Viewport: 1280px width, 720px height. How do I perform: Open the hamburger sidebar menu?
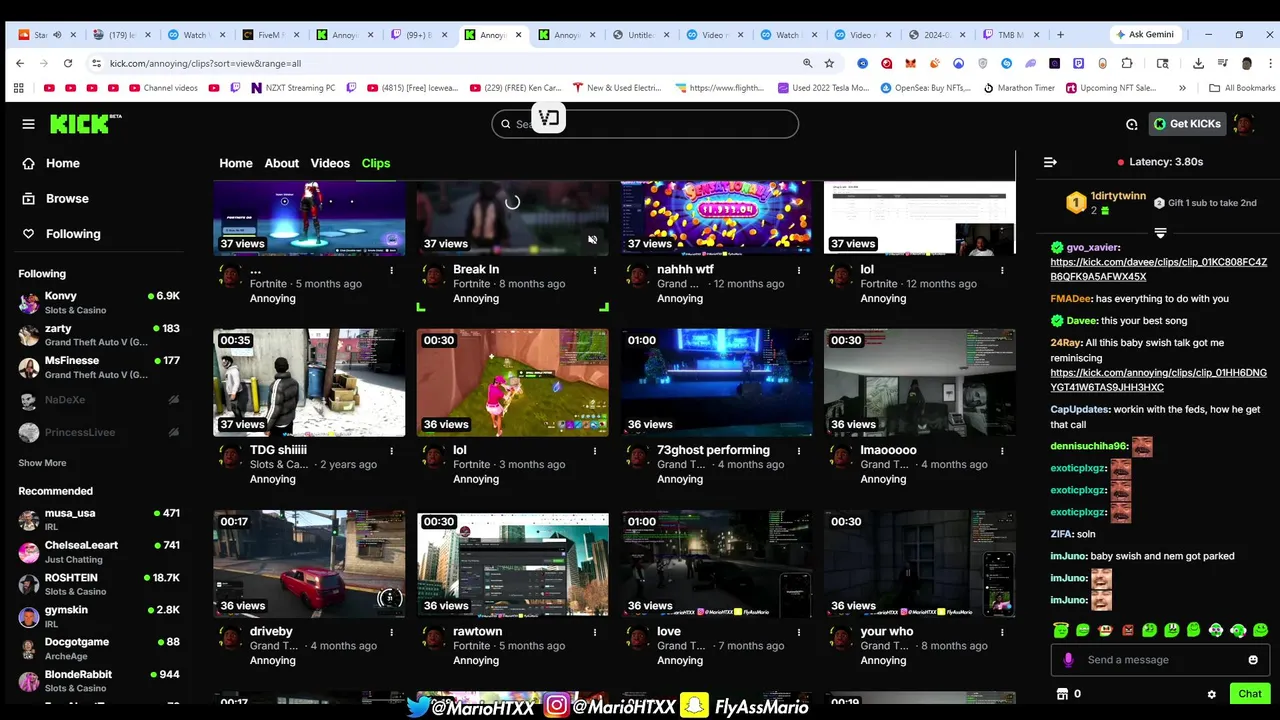tap(28, 124)
